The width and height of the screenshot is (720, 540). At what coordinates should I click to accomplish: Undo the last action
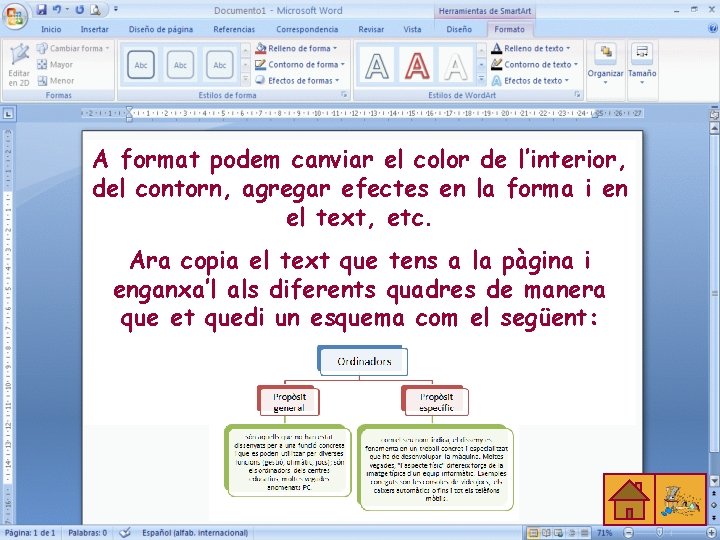point(57,10)
